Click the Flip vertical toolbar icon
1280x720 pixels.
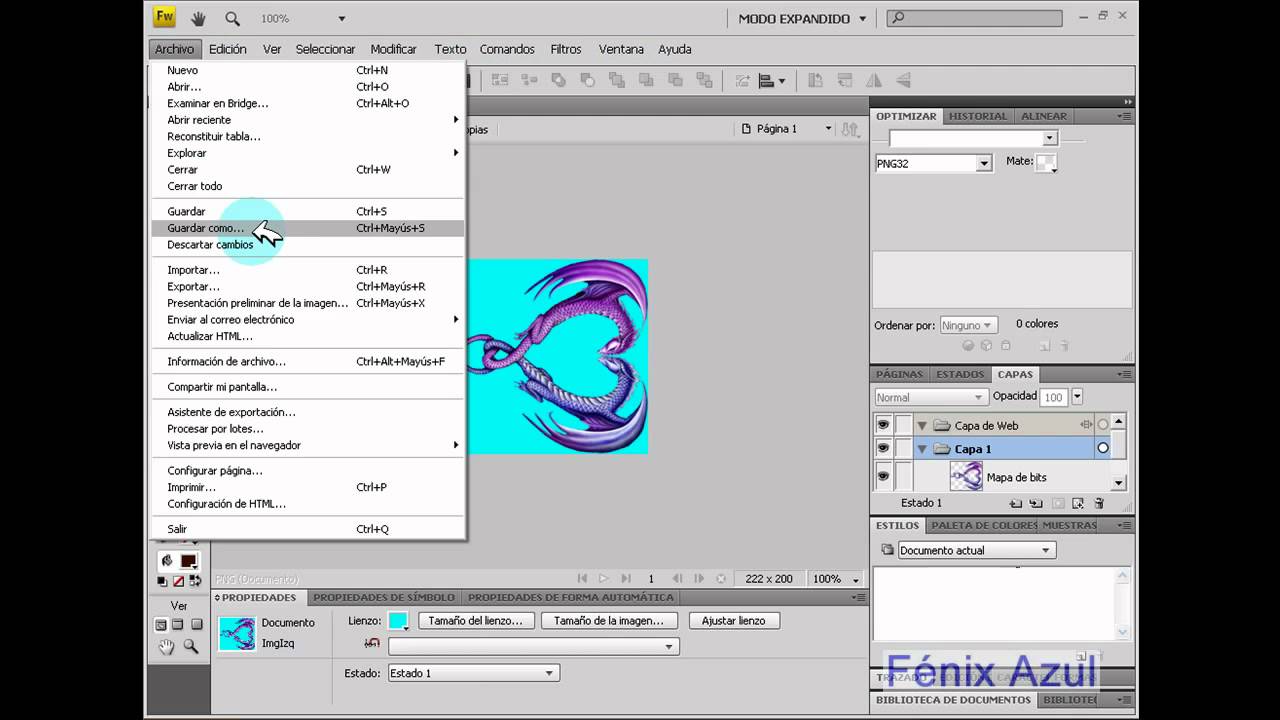pyautogui.click(x=903, y=80)
